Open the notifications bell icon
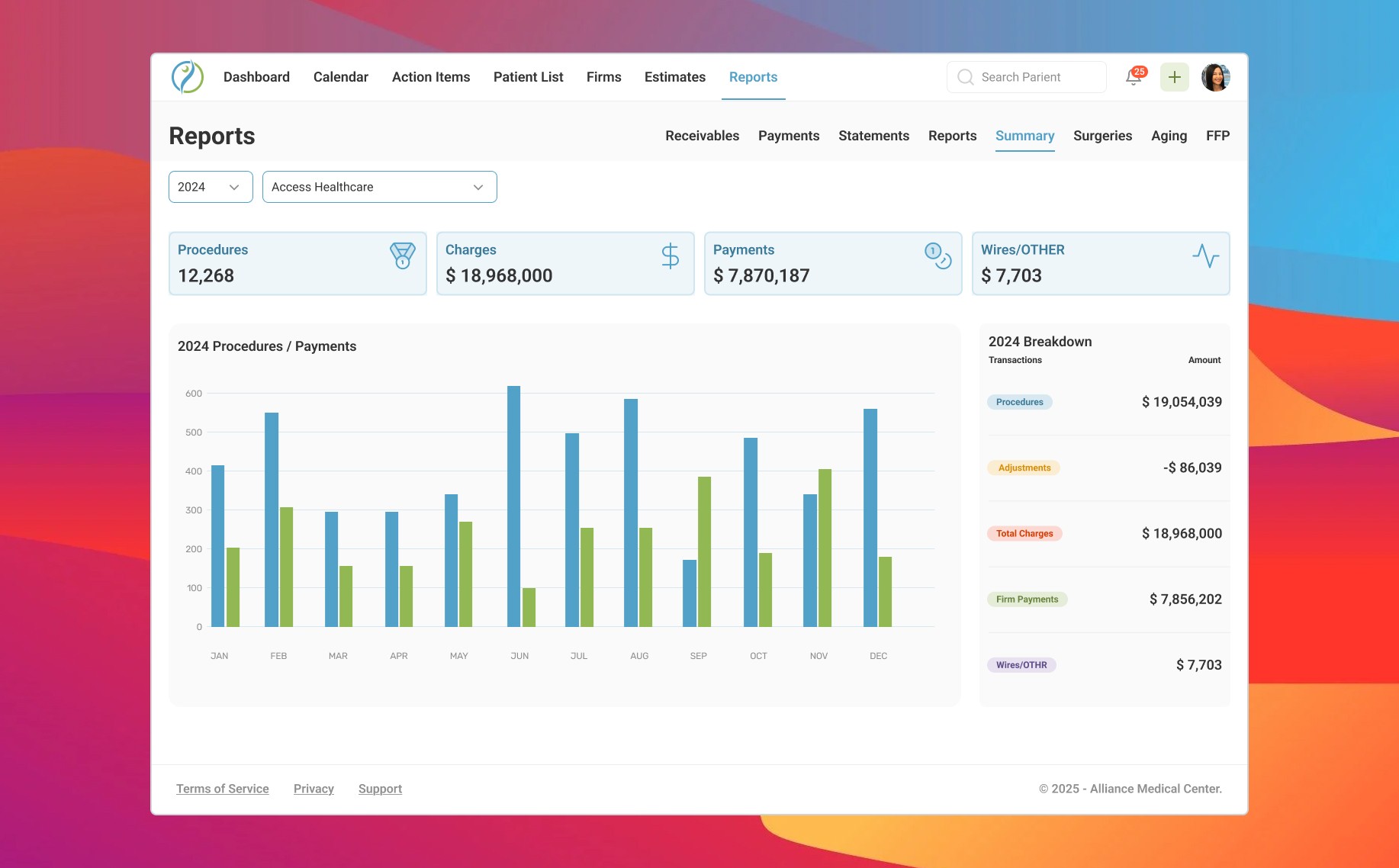The height and width of the screenshot is (868, 1399). (x=1134, y=78)
